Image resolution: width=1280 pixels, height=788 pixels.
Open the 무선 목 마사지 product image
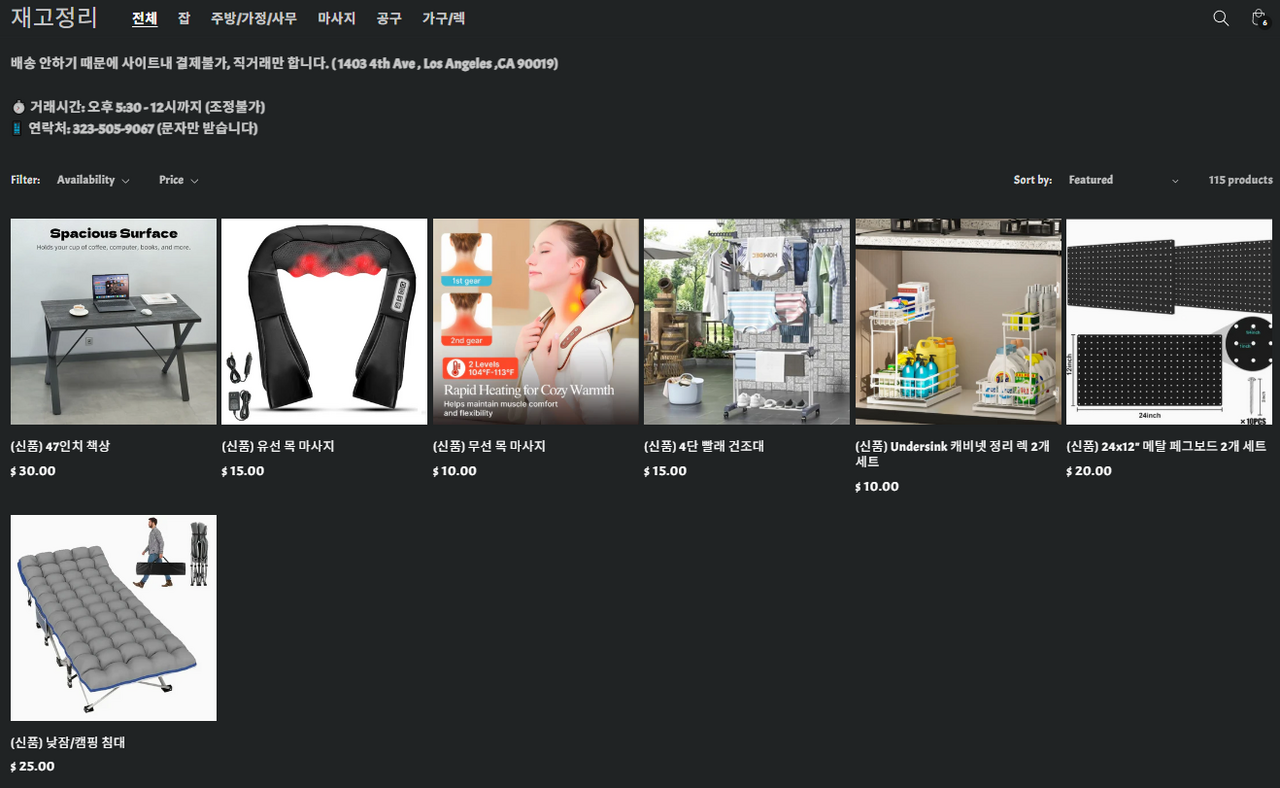(535, 321)
